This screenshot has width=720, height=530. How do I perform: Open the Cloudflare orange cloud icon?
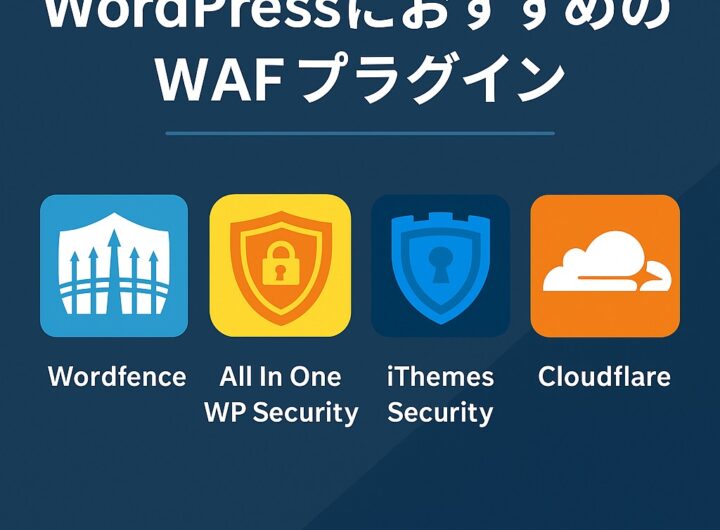coord(605,265)
